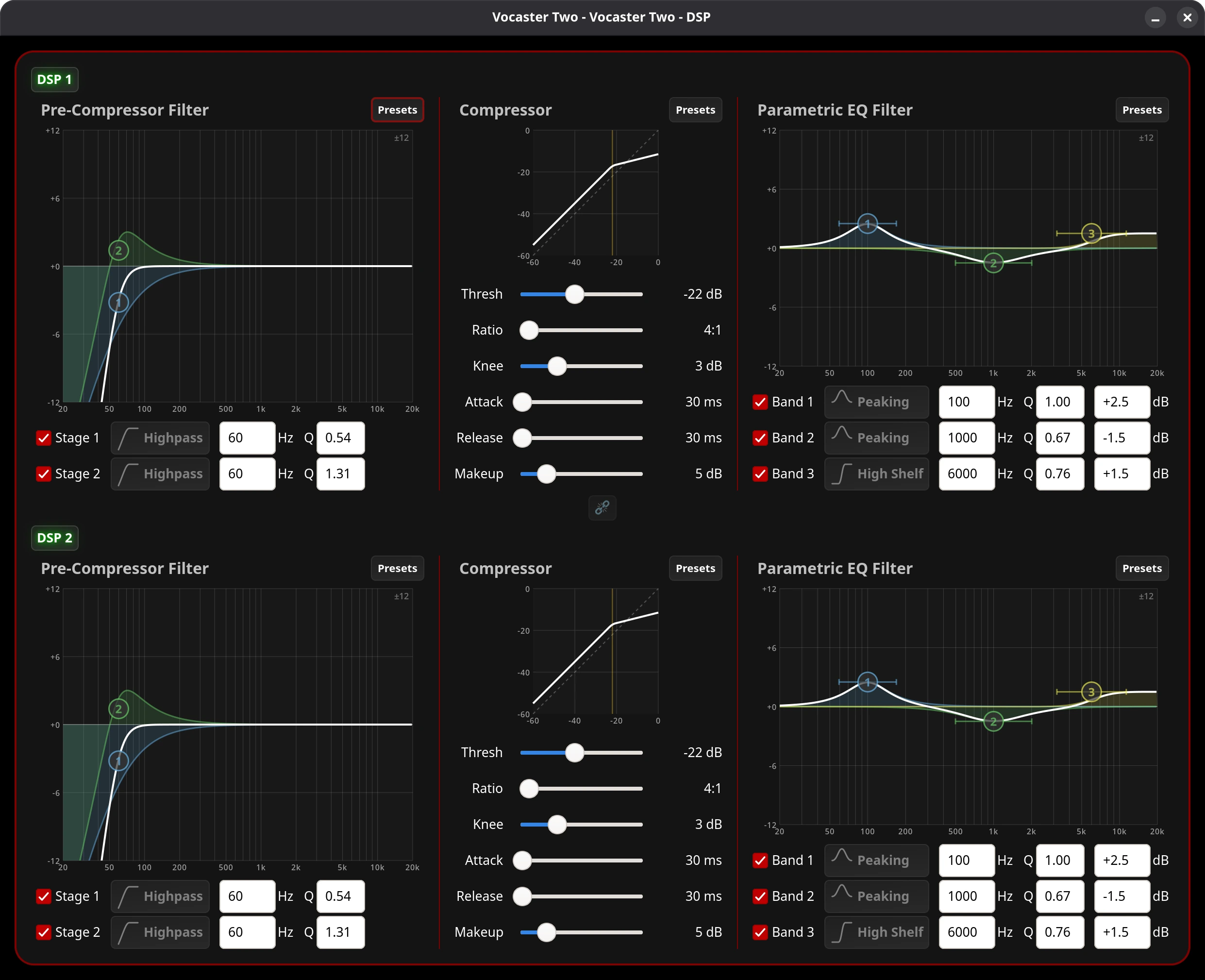Click the DSP 2 Ratio slider handle
The width and height of the screenshot is (1205, 980).
[x=529, y=789]
